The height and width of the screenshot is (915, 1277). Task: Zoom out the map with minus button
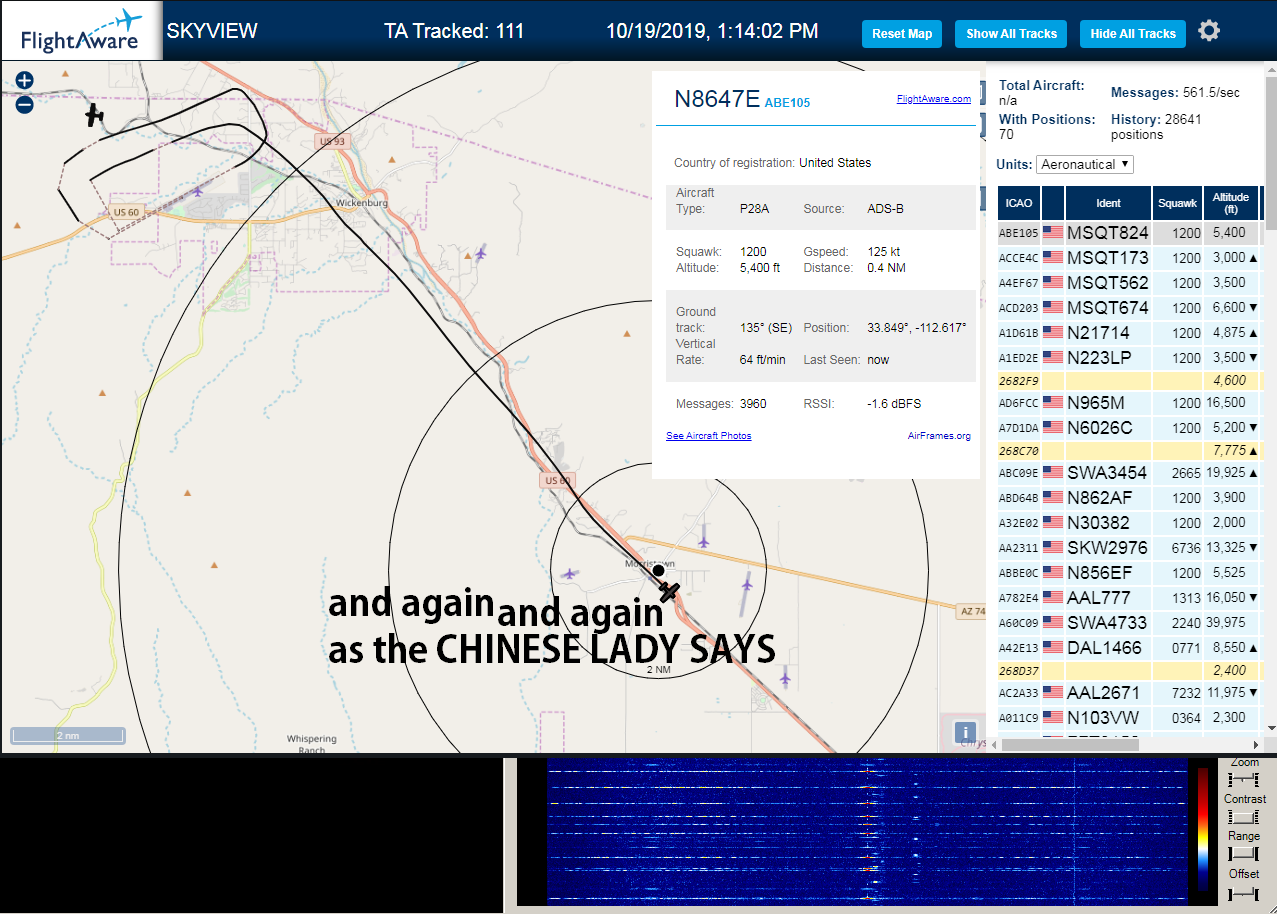[x=25, y=104]
